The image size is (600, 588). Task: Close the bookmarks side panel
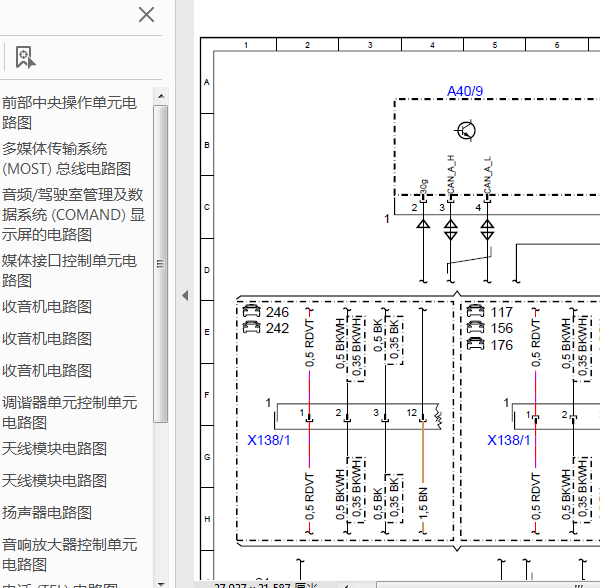[146, 15]
